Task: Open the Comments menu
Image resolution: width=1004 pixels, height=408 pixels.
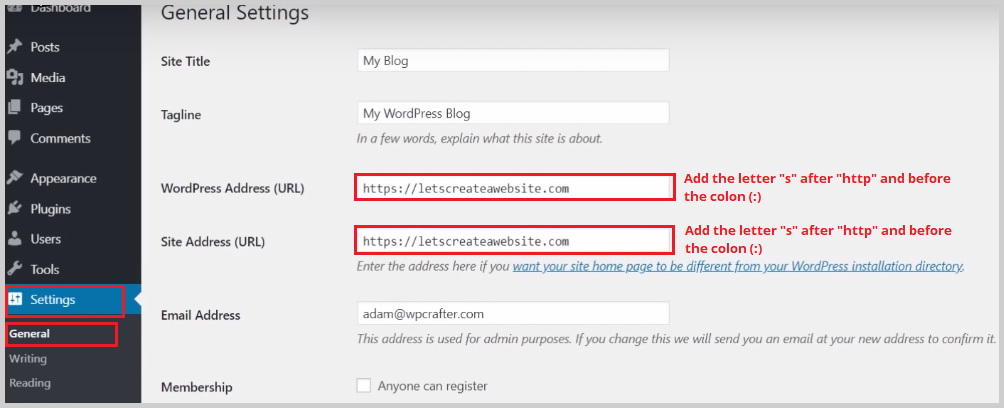Action: [x=60, y=138]
